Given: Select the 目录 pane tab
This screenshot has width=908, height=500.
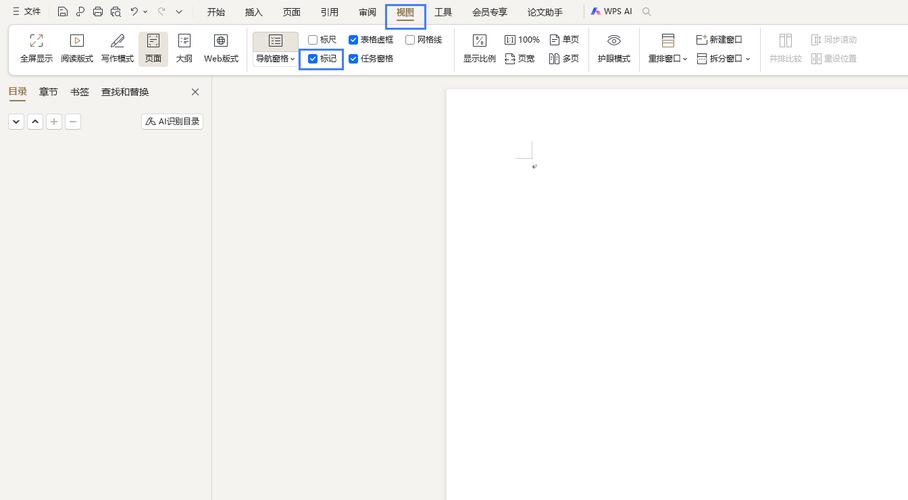Looking at the screenshot, I should pyautogui.click(x=17, y=92).
